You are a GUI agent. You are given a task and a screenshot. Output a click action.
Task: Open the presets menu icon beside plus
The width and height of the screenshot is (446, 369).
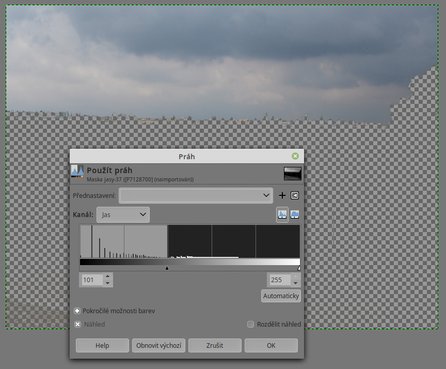point(294,196)
